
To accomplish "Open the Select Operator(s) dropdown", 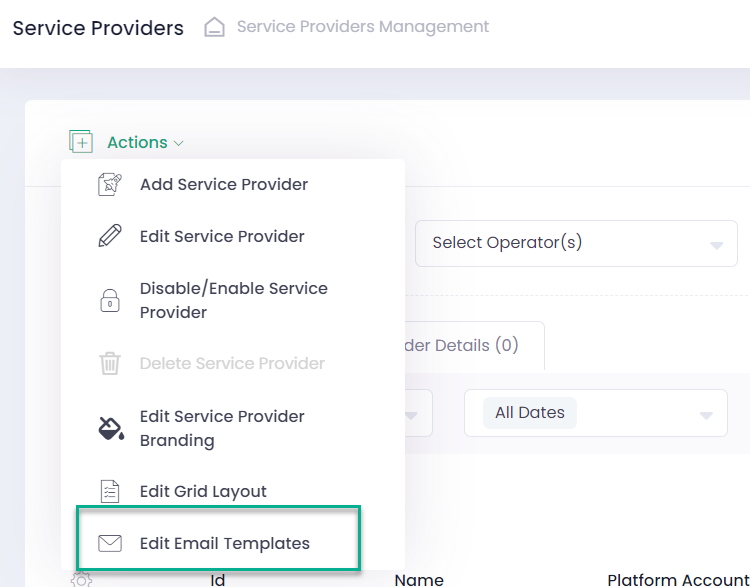I will 575,243.
